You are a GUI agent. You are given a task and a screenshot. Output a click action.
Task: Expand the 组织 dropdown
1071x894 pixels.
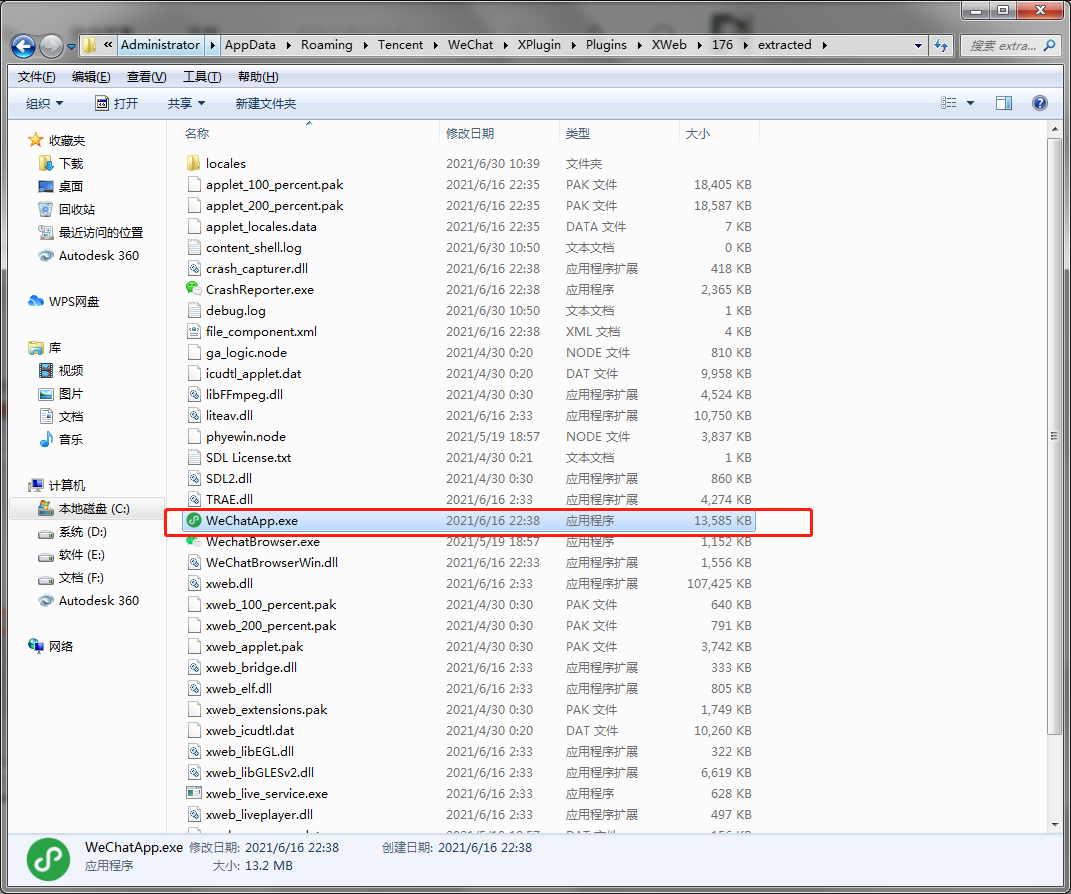tap(44, 103)
